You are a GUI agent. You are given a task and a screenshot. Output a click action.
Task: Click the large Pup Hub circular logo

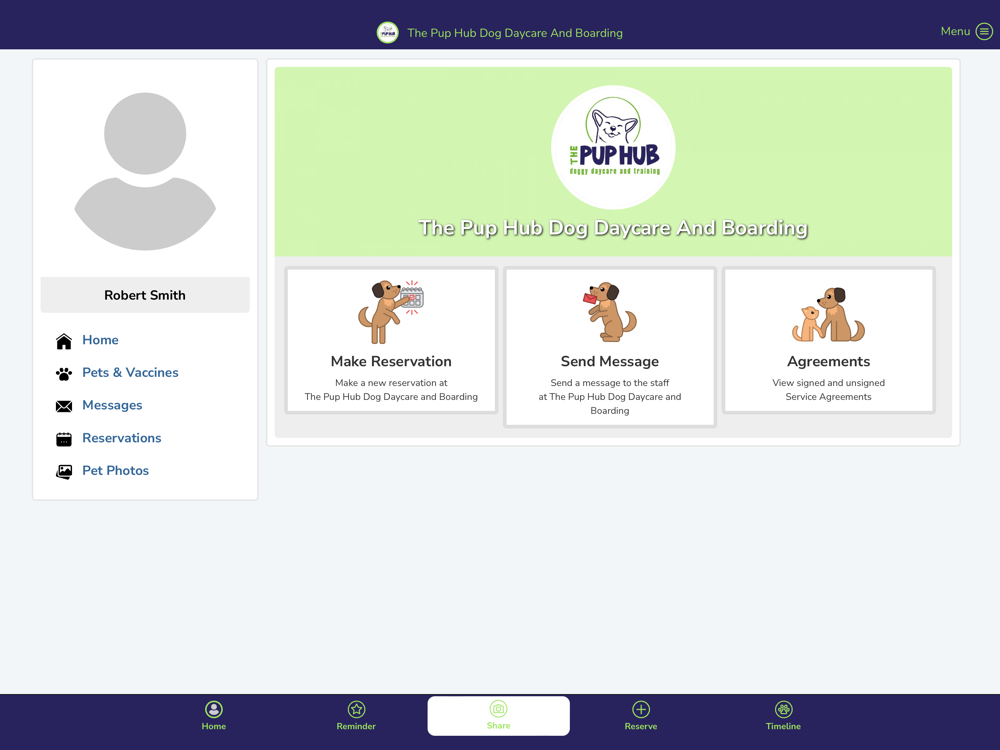(613, 147)
